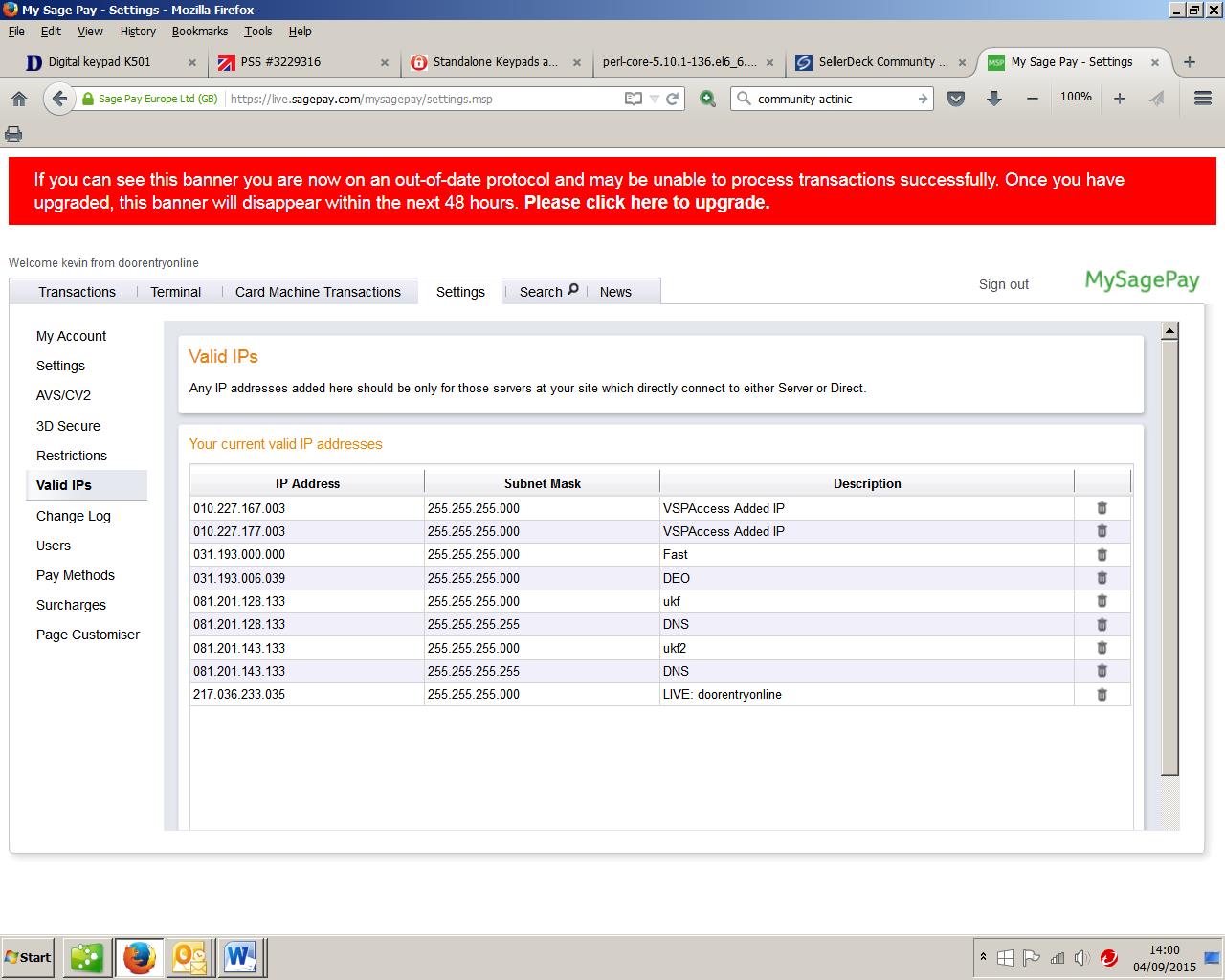1225x980 pixels.
Task: Delete the 'LIVE: doorentryonline' IP entry
Action: tap(1102, 694)
